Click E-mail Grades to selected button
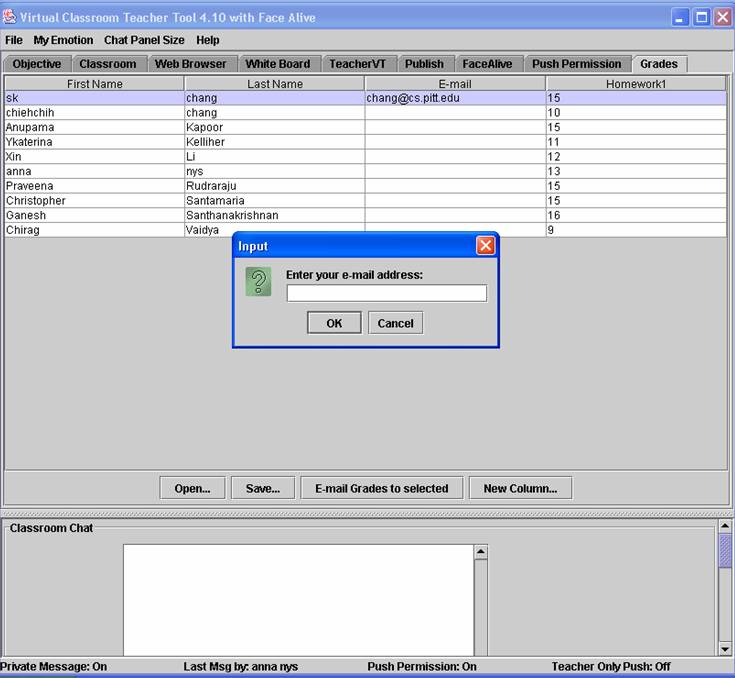735x678 pixels. 381,488
